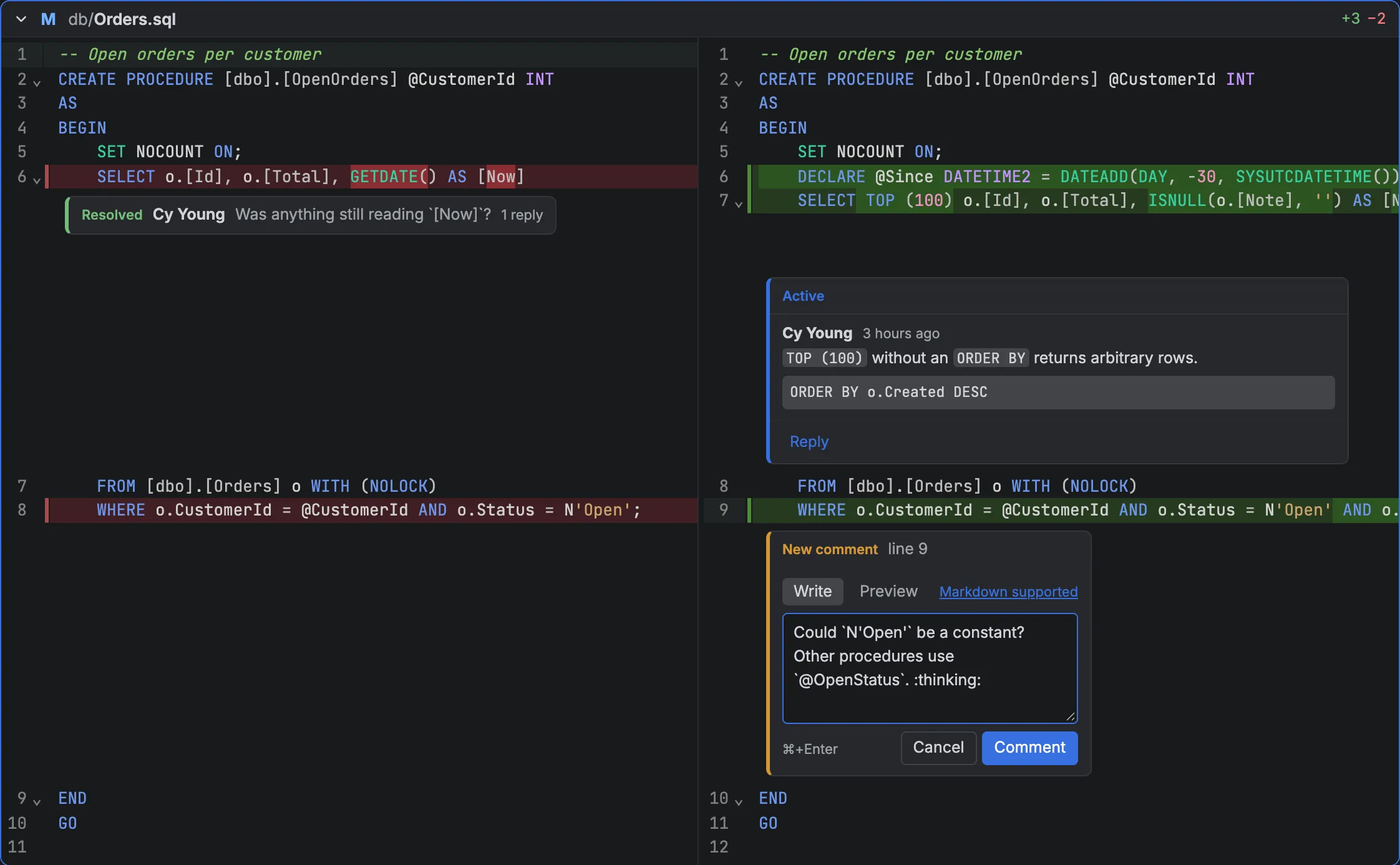Image resolution: width=1400 pixels, height=865 pixels.
Task: Fold the END line 10 in right pane
Action: pyautogui.click(x=739, y=801)
